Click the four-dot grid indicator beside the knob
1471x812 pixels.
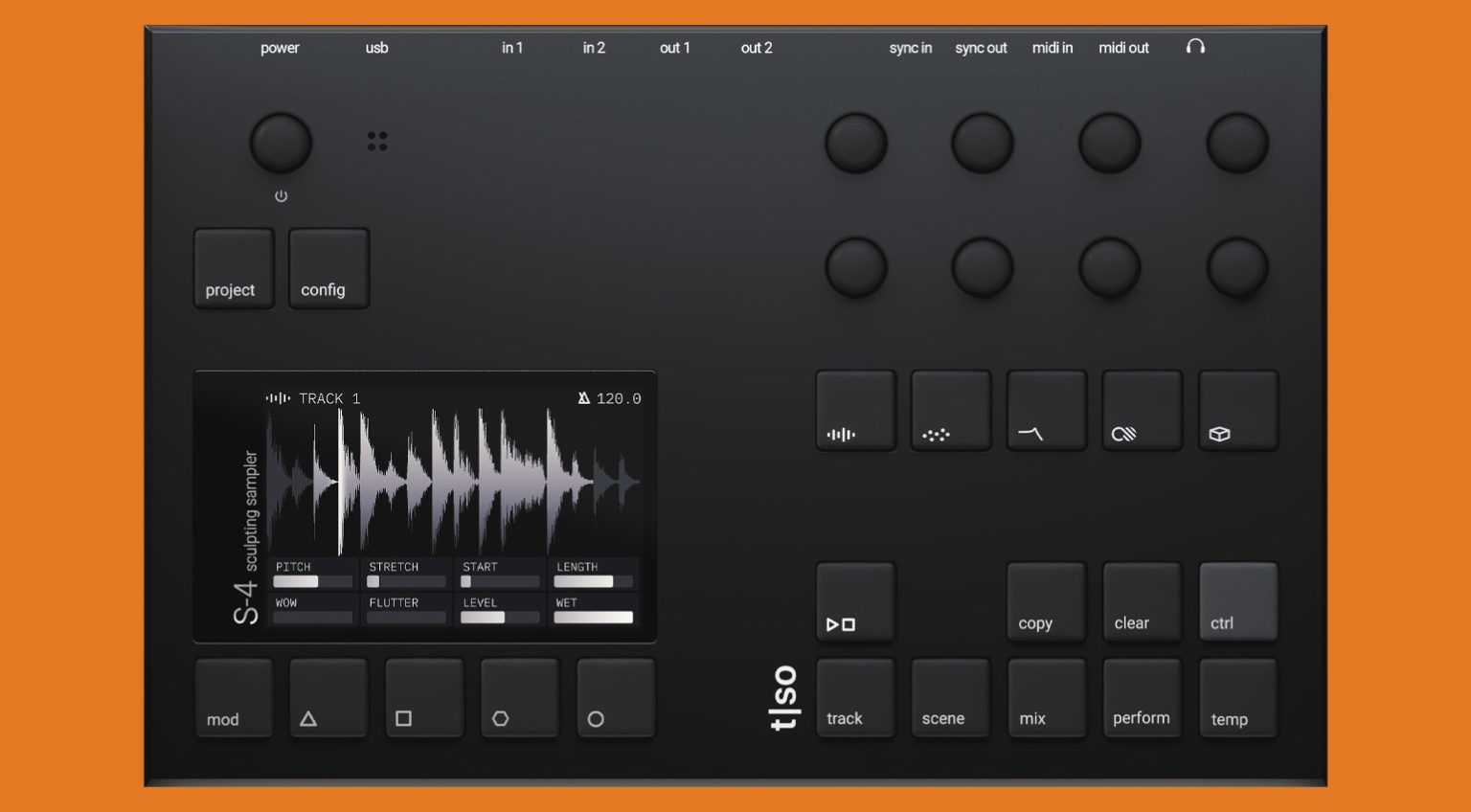pos(377,140)
